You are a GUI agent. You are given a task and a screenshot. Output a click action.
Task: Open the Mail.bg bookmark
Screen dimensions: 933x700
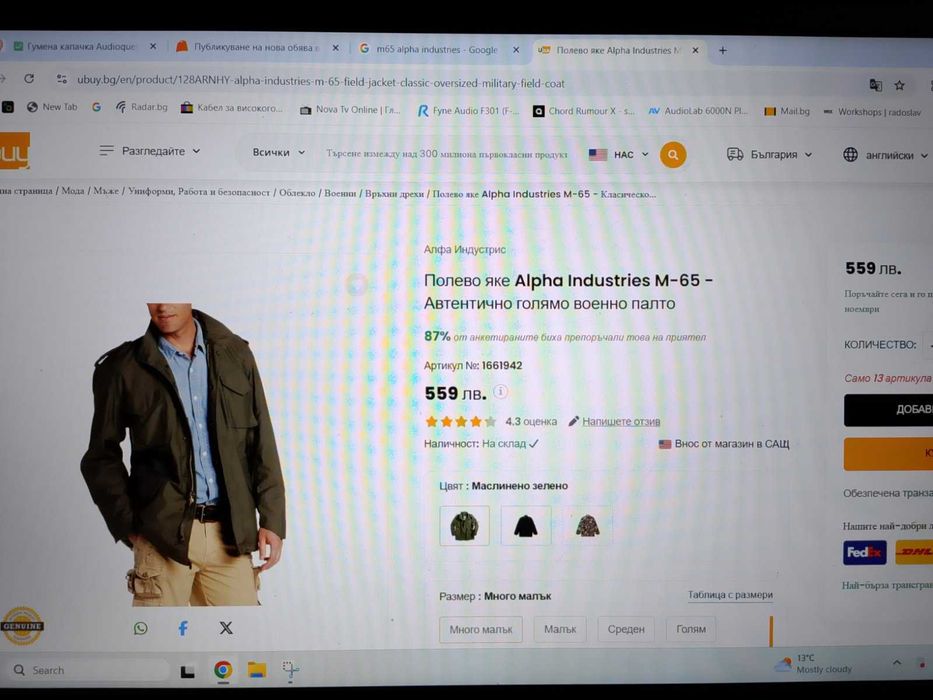click(787, 111)
